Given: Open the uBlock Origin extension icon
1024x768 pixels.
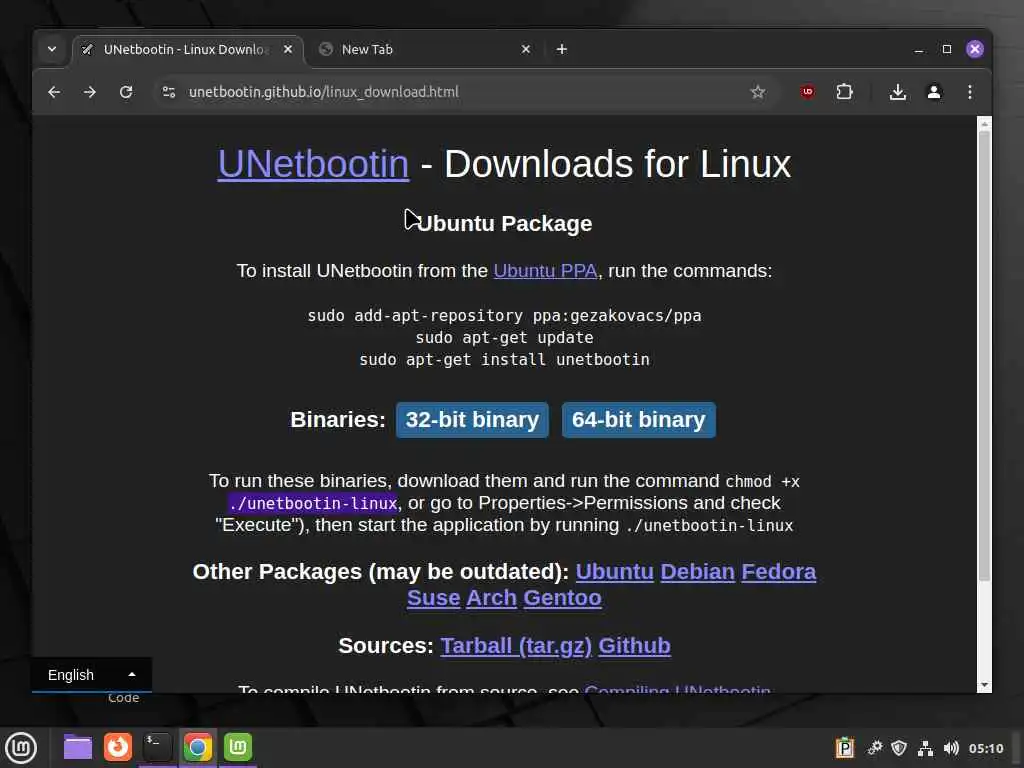Looking at the screenshot, I should click(x=808, y=92).
